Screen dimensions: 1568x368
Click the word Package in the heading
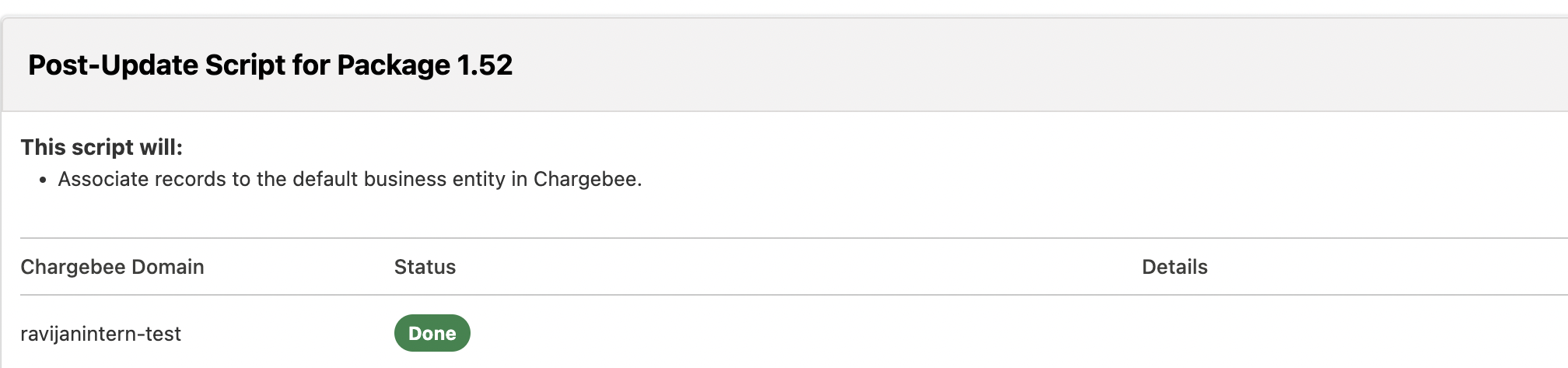coord(394,65)
